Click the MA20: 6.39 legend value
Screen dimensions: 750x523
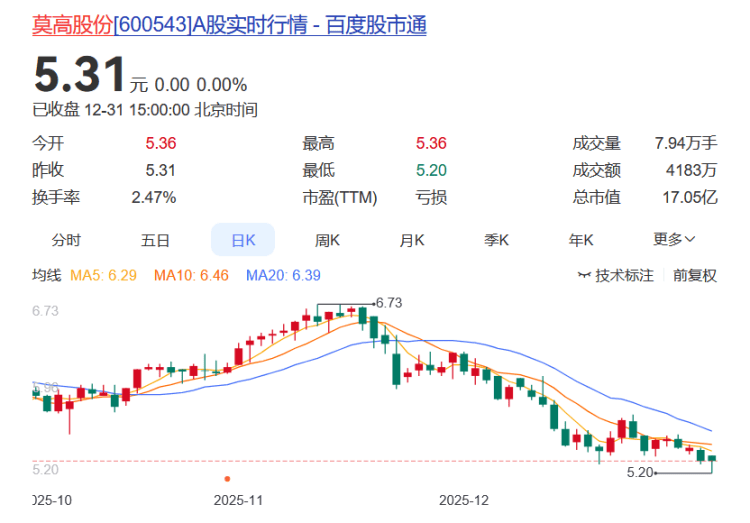click(283, 275)
